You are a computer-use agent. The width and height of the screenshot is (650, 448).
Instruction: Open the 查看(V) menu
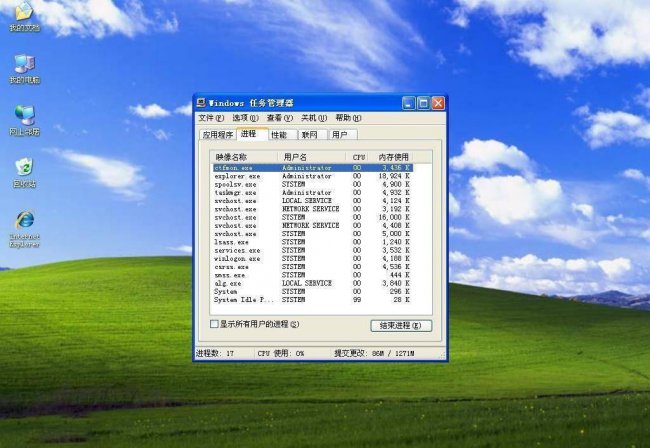[280, 118]
